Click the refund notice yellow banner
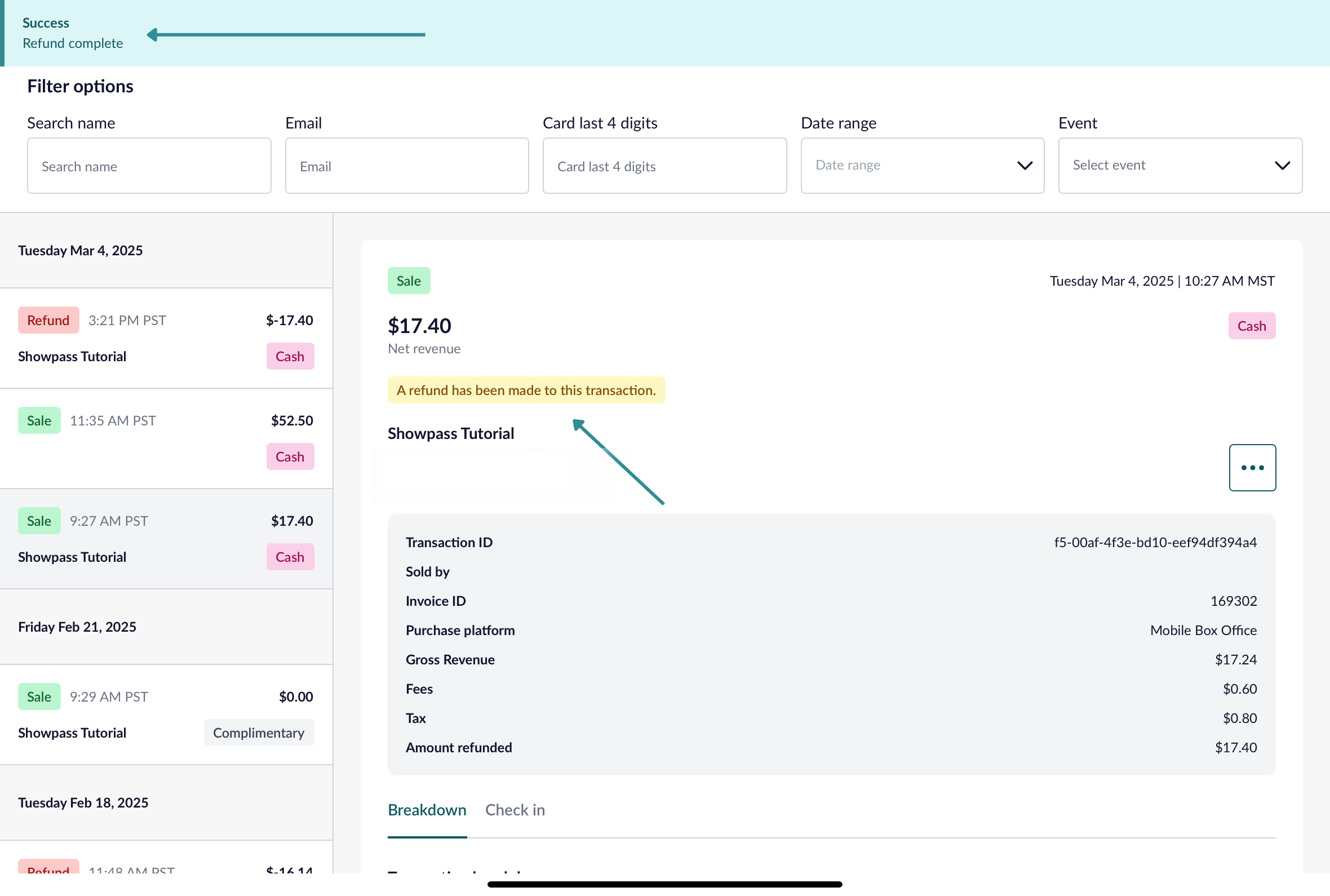Viewport: 1330px width, 896px height. (x=526, y=391)
